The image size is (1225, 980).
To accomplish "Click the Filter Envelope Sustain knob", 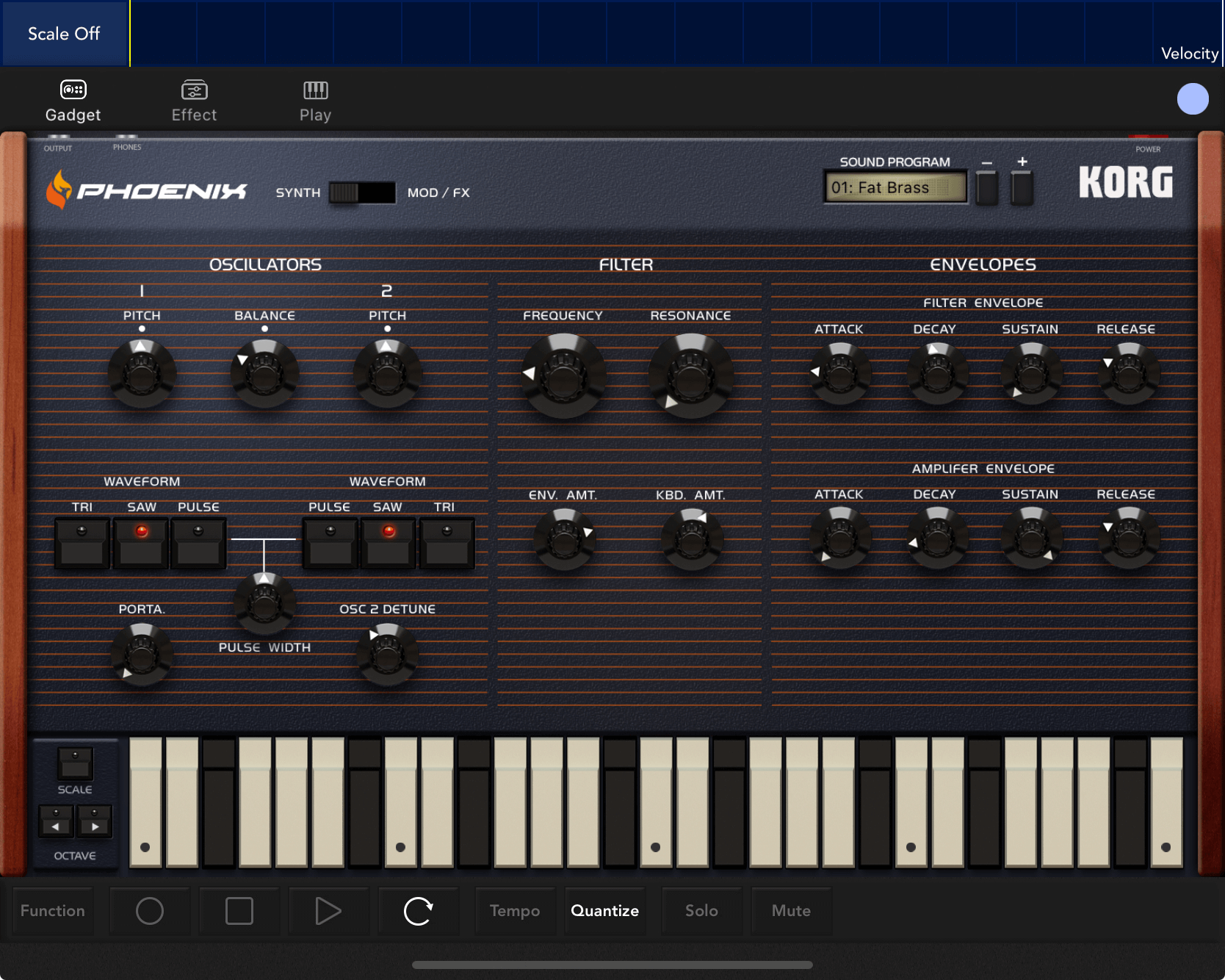I will [x=1032, y=374].
